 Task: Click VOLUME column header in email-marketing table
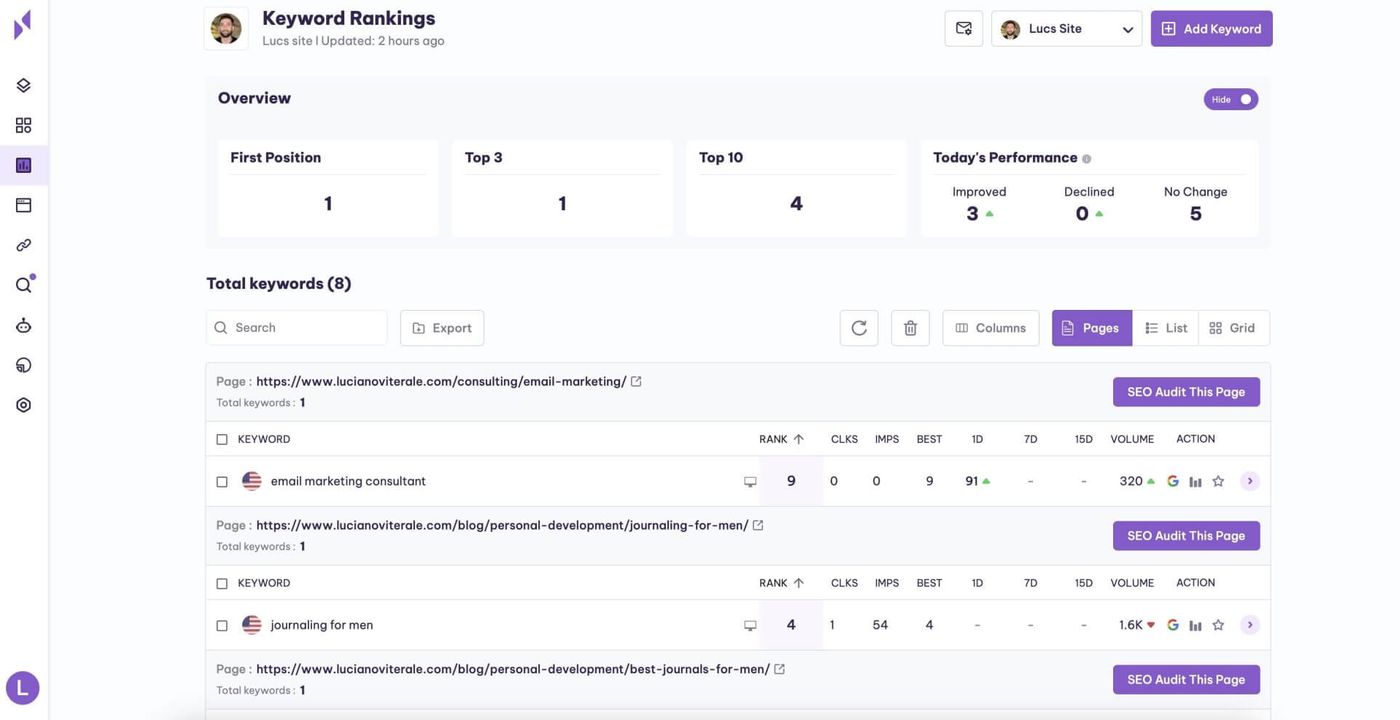(1132, 440)
